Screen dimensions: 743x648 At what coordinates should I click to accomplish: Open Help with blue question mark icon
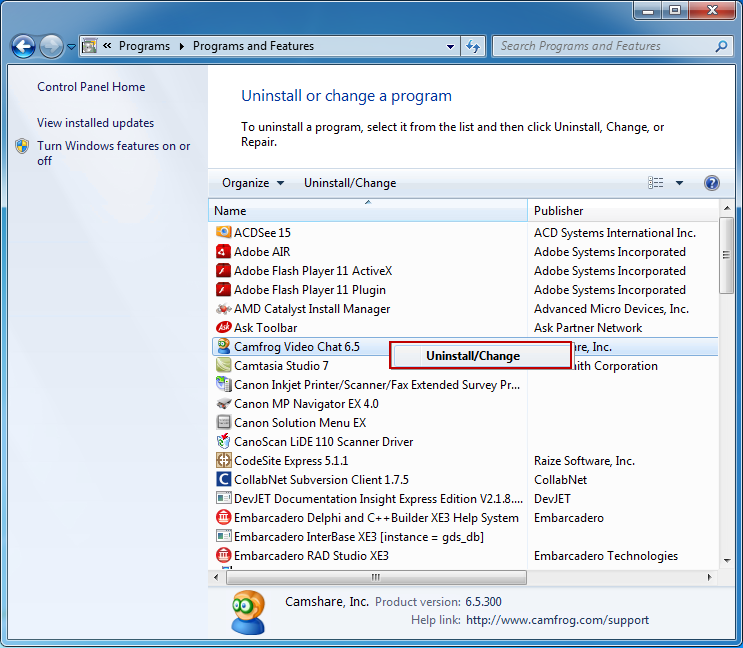click(711, 183)
